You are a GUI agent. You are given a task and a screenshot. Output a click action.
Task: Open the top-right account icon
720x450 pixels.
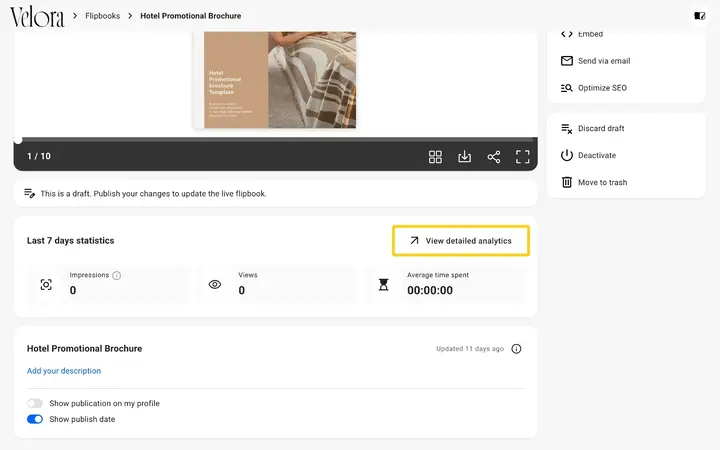pyautogui.click(x=699, y=16)
